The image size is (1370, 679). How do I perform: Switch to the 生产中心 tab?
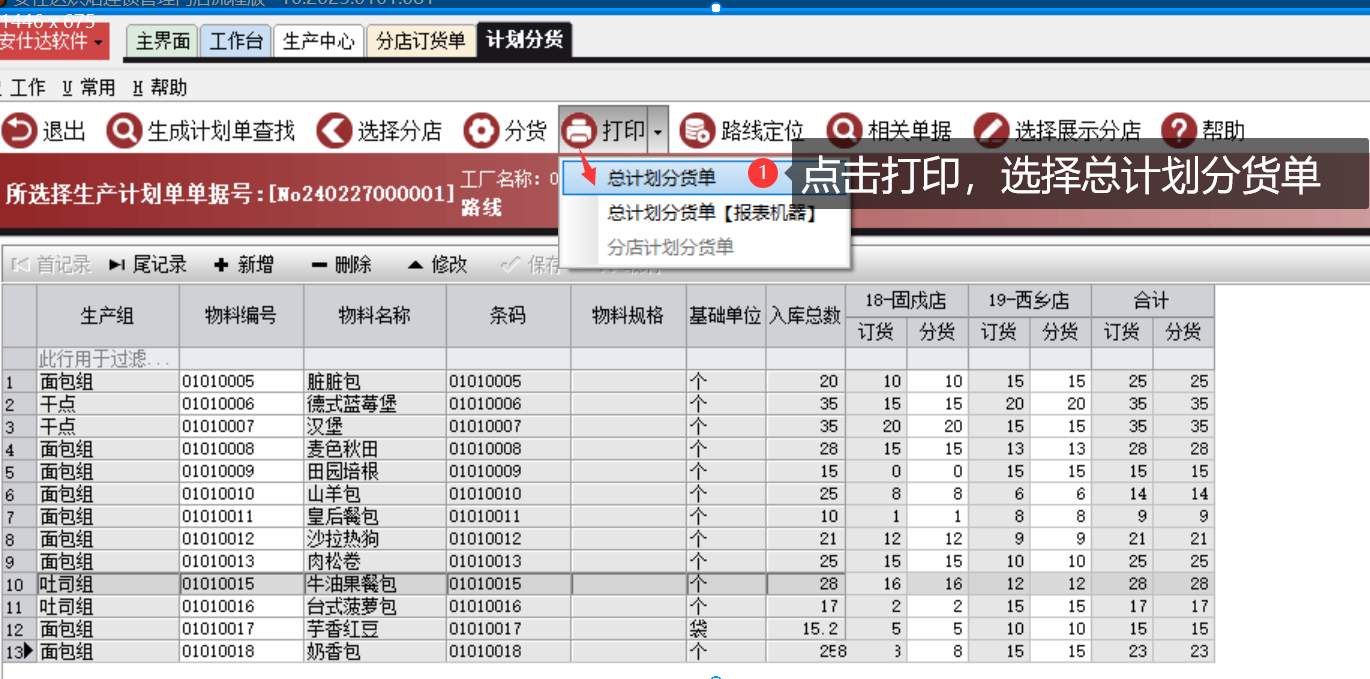pyautogui.click(x=319, y=41)
